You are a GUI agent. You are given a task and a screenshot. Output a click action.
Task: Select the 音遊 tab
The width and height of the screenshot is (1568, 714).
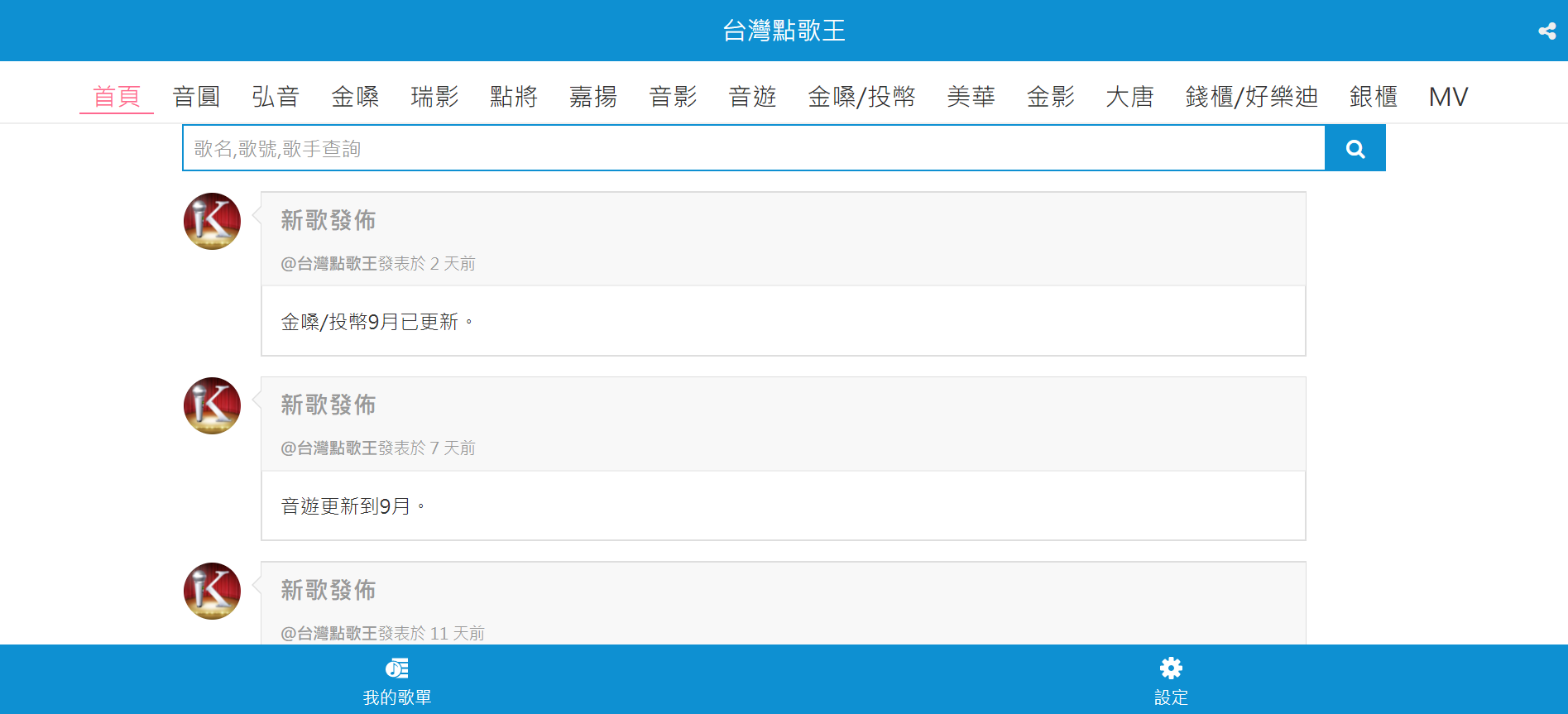coord(752,97)
